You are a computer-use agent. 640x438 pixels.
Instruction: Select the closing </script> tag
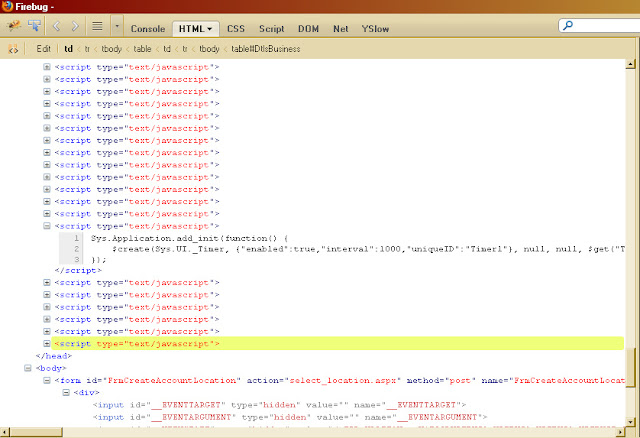tap(78, 270)
